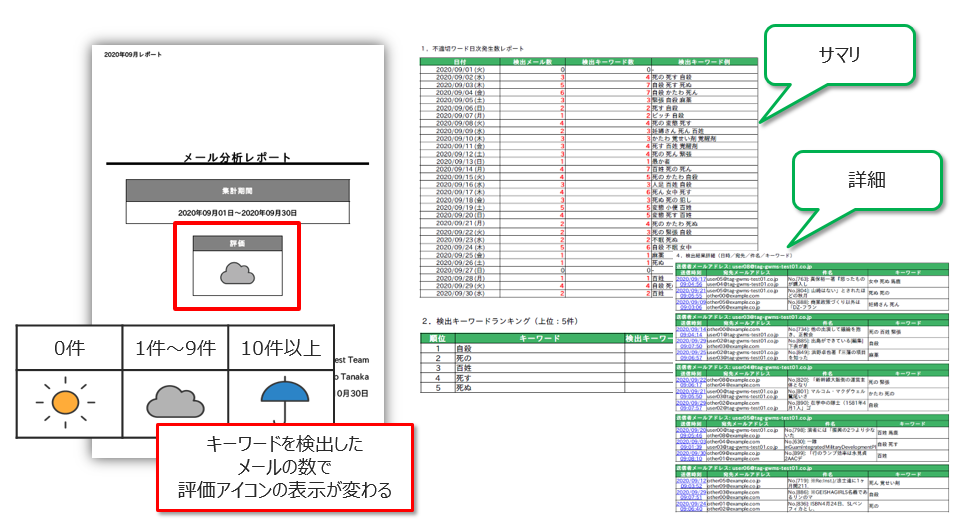
Task: Select the サマリ callout bubble
Action: coord(839,57)
